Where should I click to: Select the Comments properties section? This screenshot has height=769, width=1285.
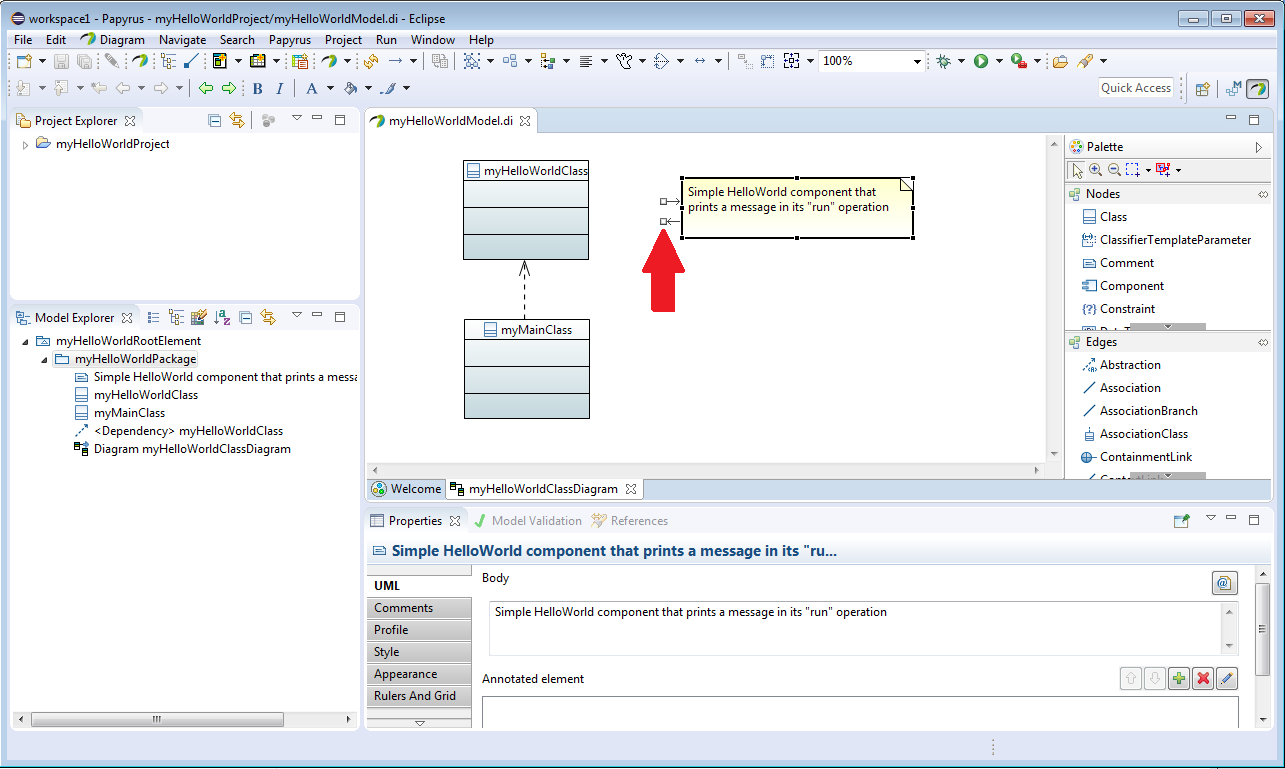click(x=419, y=608)
